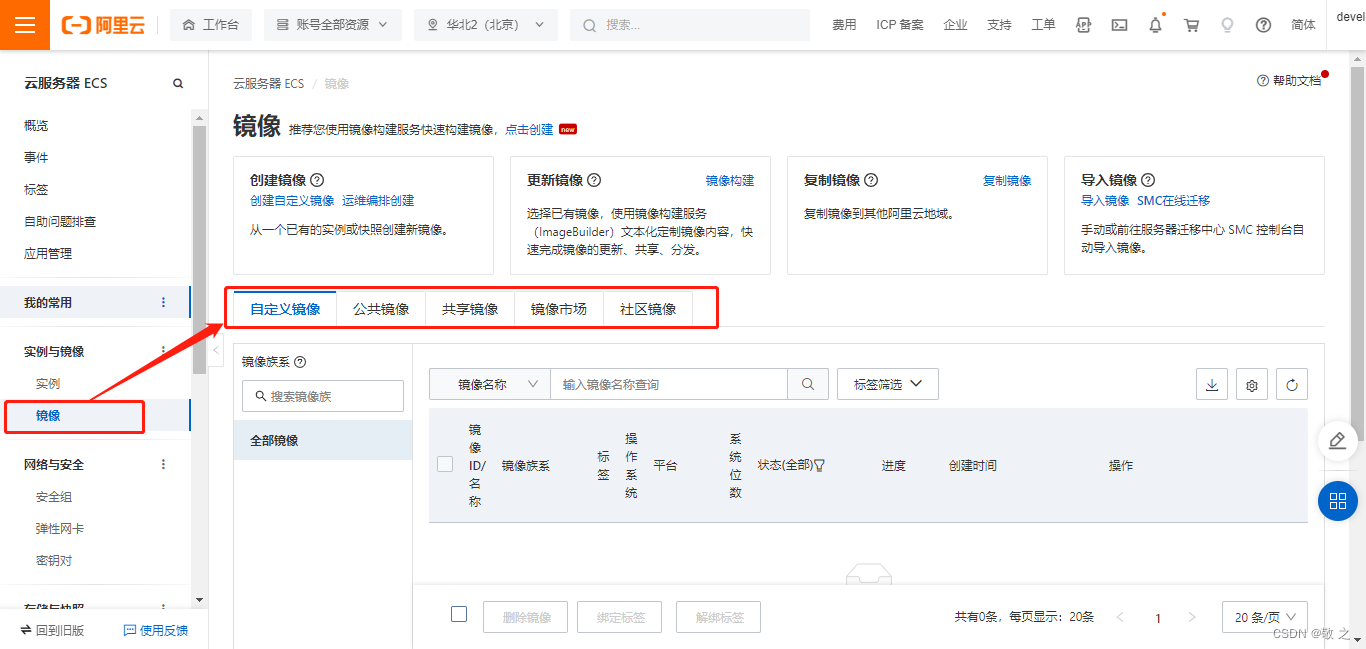Open the 企业 top menu
1366x649 pixels.
coord(955,25)
